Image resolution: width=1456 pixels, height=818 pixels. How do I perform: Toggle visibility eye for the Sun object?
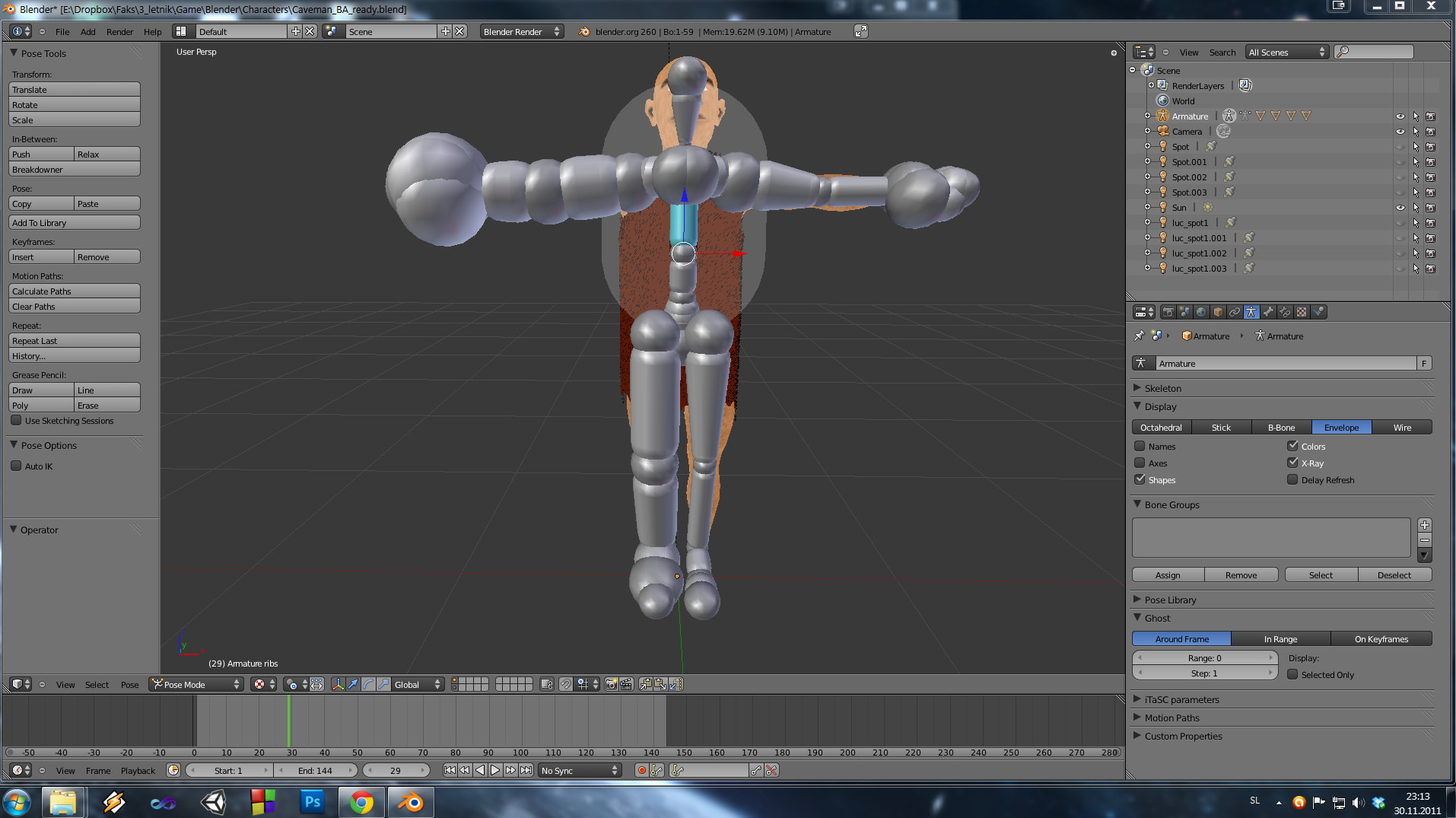(x=1400, y=207)
